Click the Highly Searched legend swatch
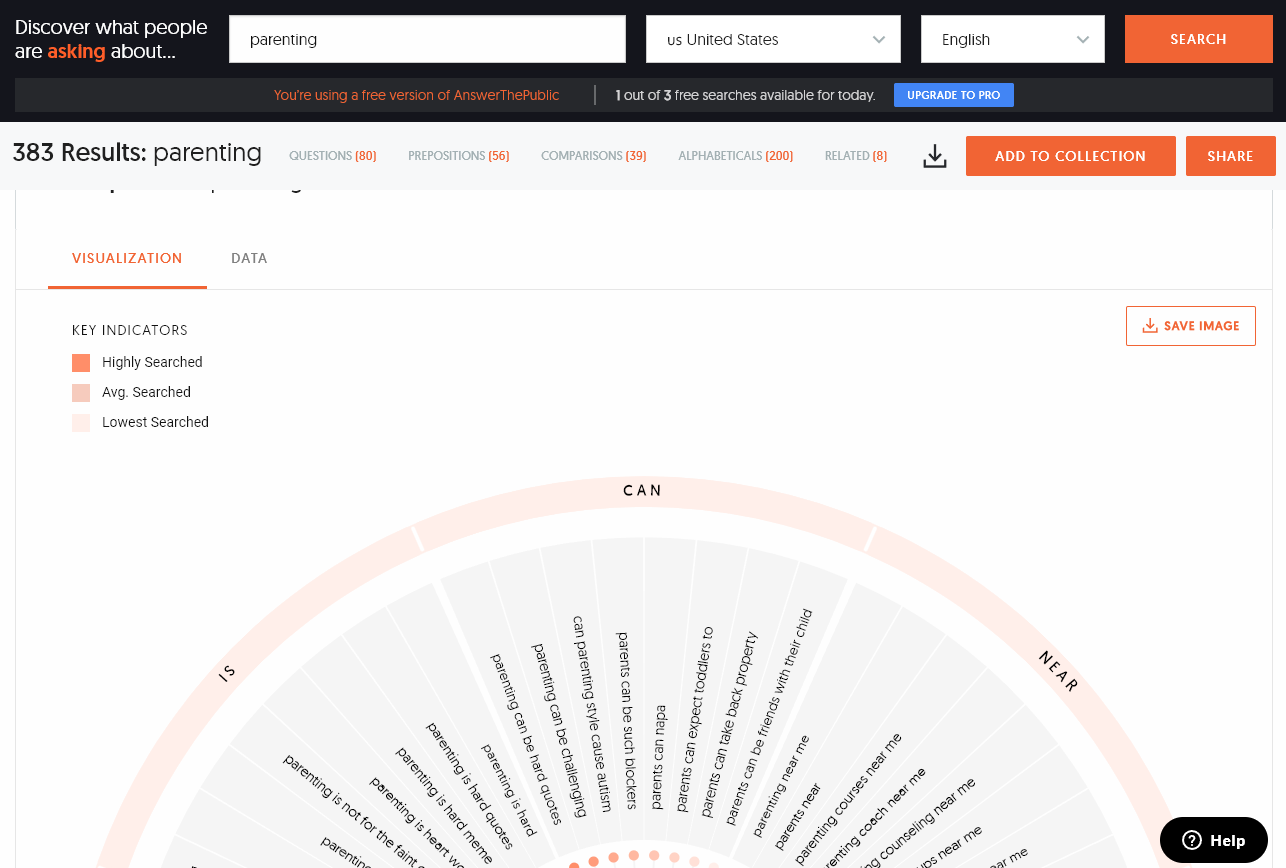This screenshot has width=1286, height=868. (x=80, y=362)
